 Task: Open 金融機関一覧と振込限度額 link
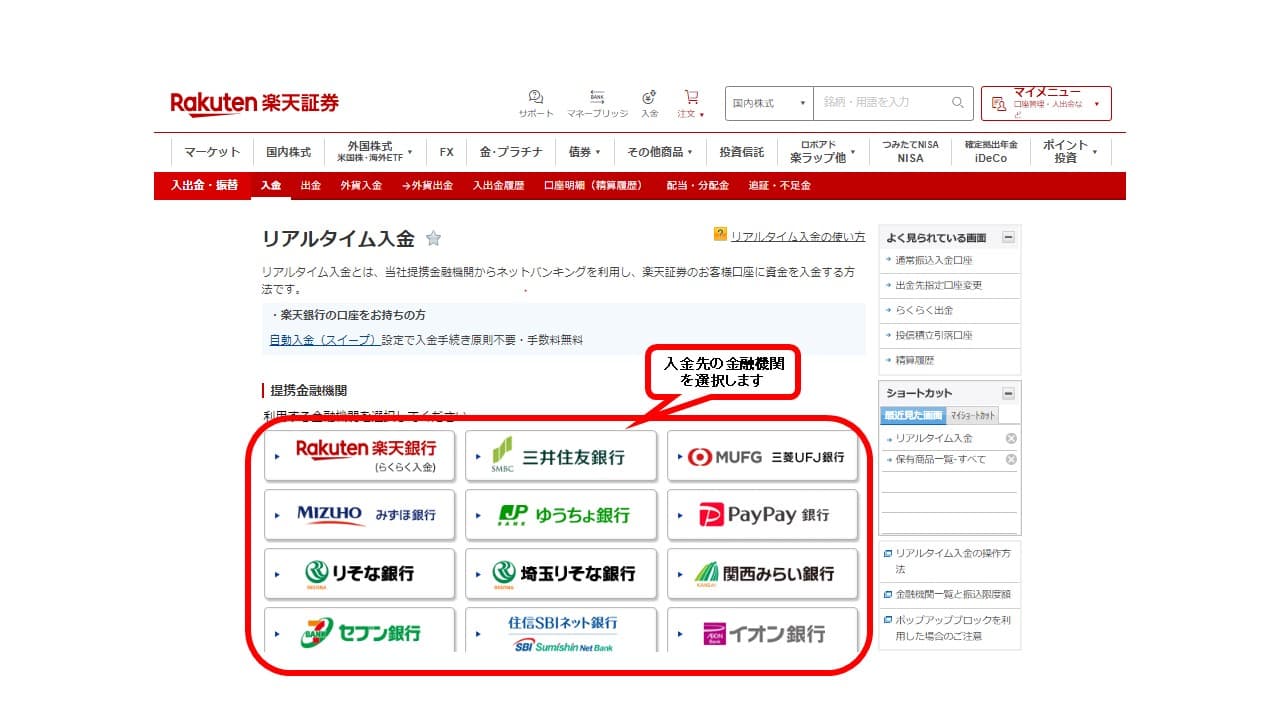(x=953, y=594)
